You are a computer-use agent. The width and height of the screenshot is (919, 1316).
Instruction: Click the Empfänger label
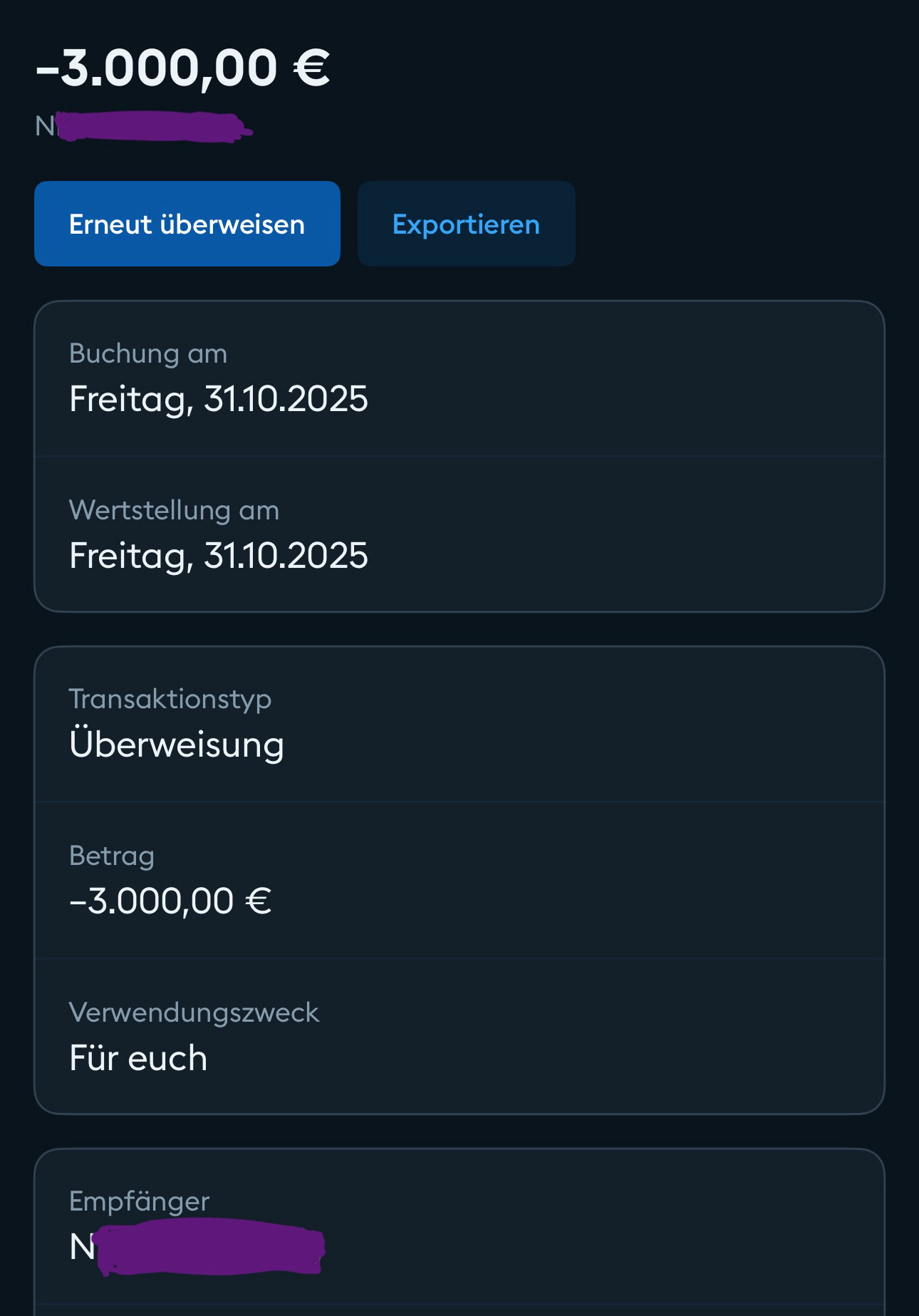(139, 1201)
